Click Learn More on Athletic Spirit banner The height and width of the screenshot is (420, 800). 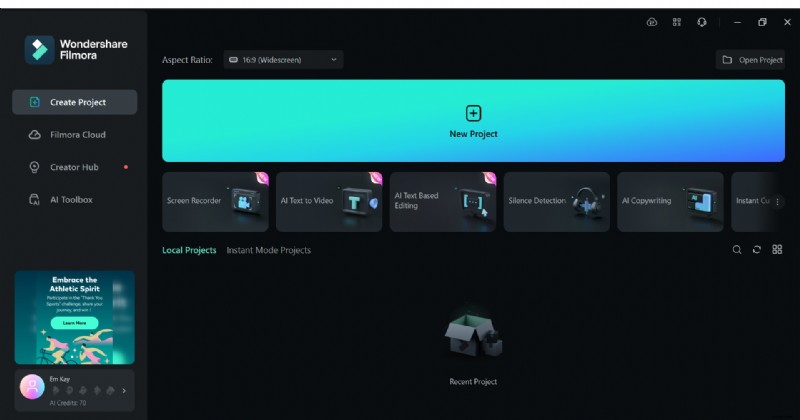pyautogui.click(x=74, y=323)
